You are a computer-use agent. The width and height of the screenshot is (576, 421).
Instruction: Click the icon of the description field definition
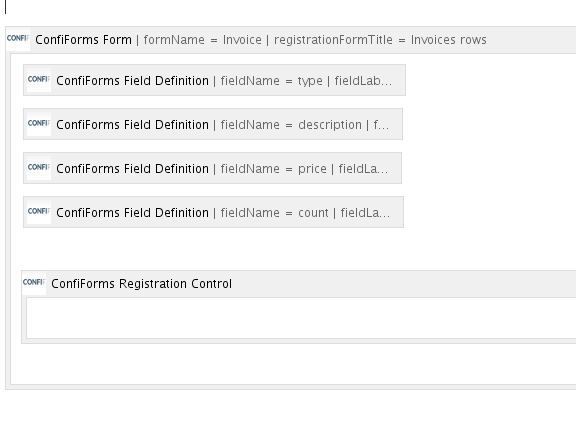(x=39, y=123)
